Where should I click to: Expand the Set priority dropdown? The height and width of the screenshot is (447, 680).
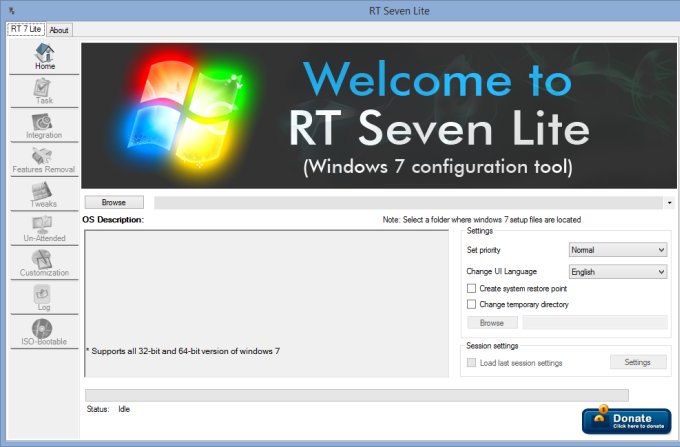coord(617,250)
